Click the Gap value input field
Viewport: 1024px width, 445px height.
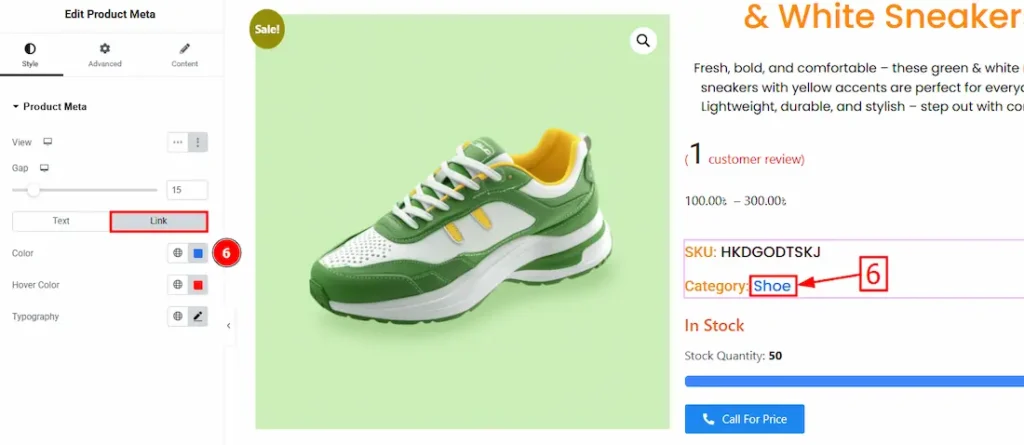click(187, 190)
